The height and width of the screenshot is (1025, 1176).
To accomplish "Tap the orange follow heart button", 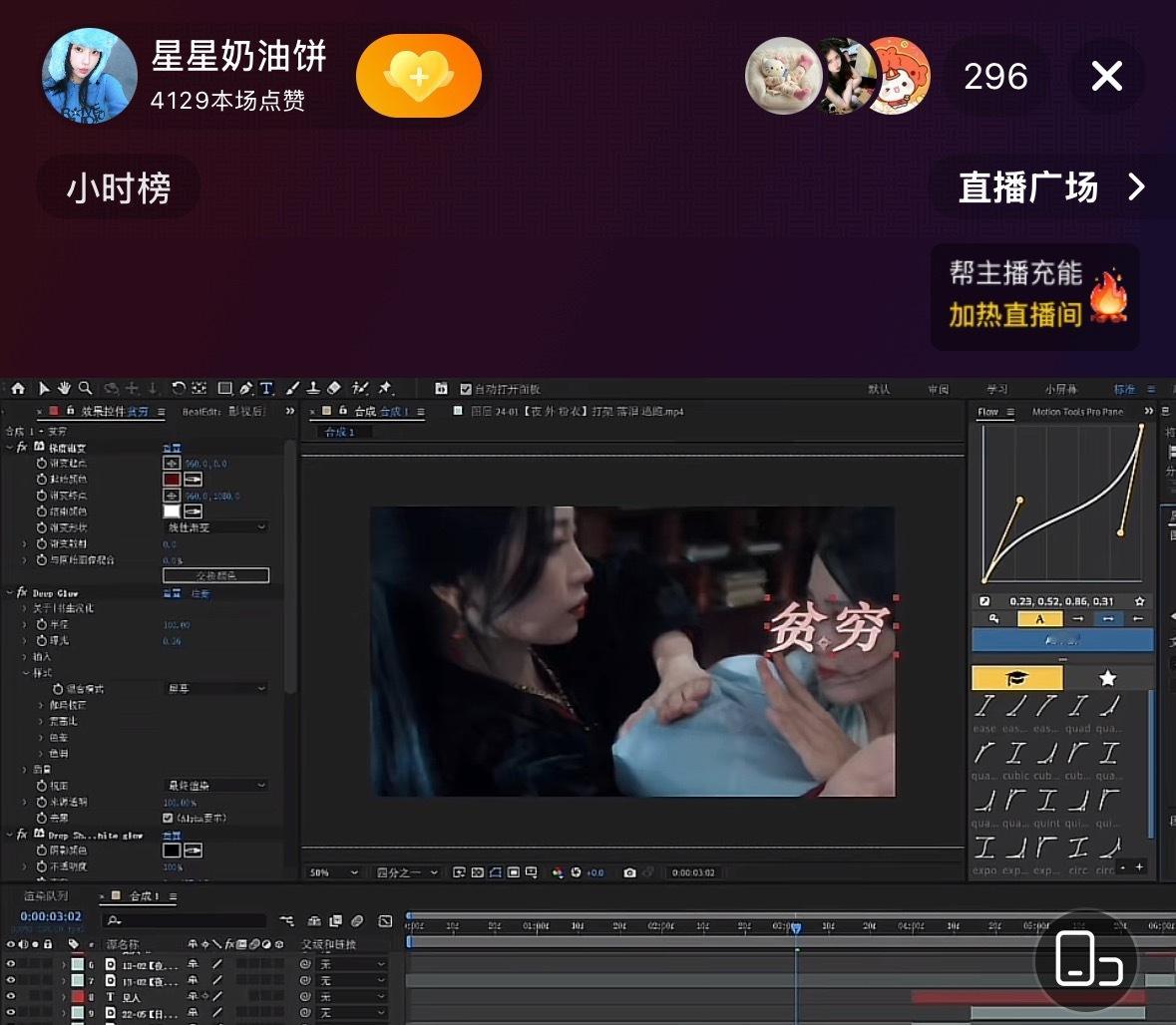I will click(419, 76).
